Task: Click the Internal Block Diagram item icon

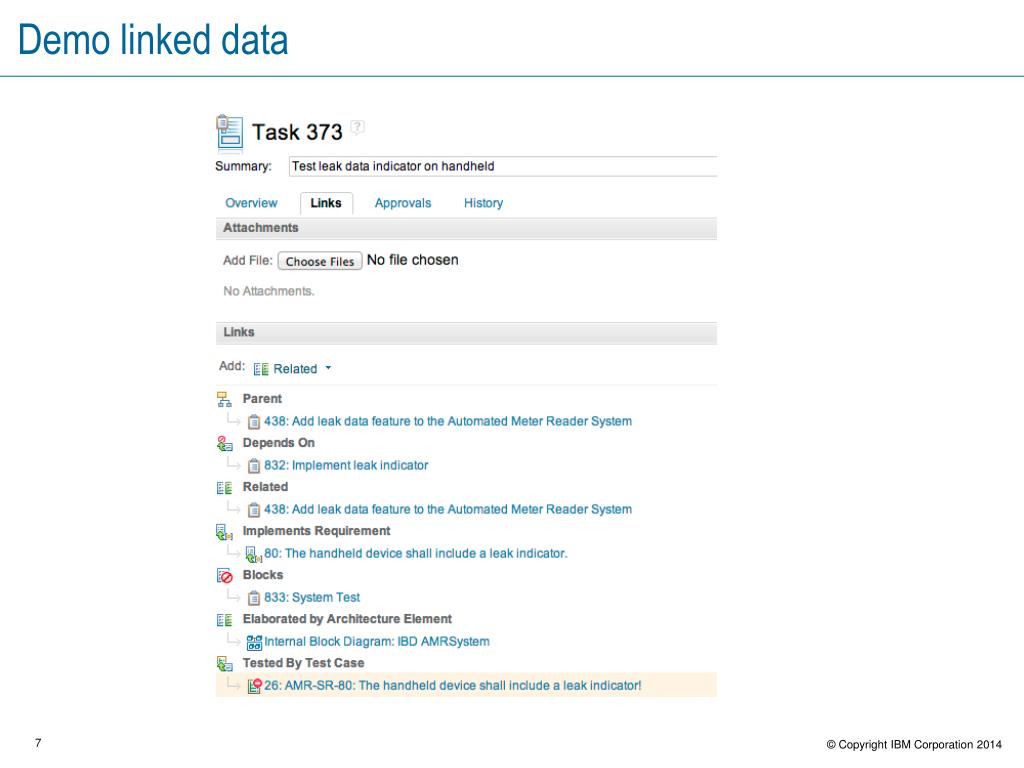Action: (254, 642)
